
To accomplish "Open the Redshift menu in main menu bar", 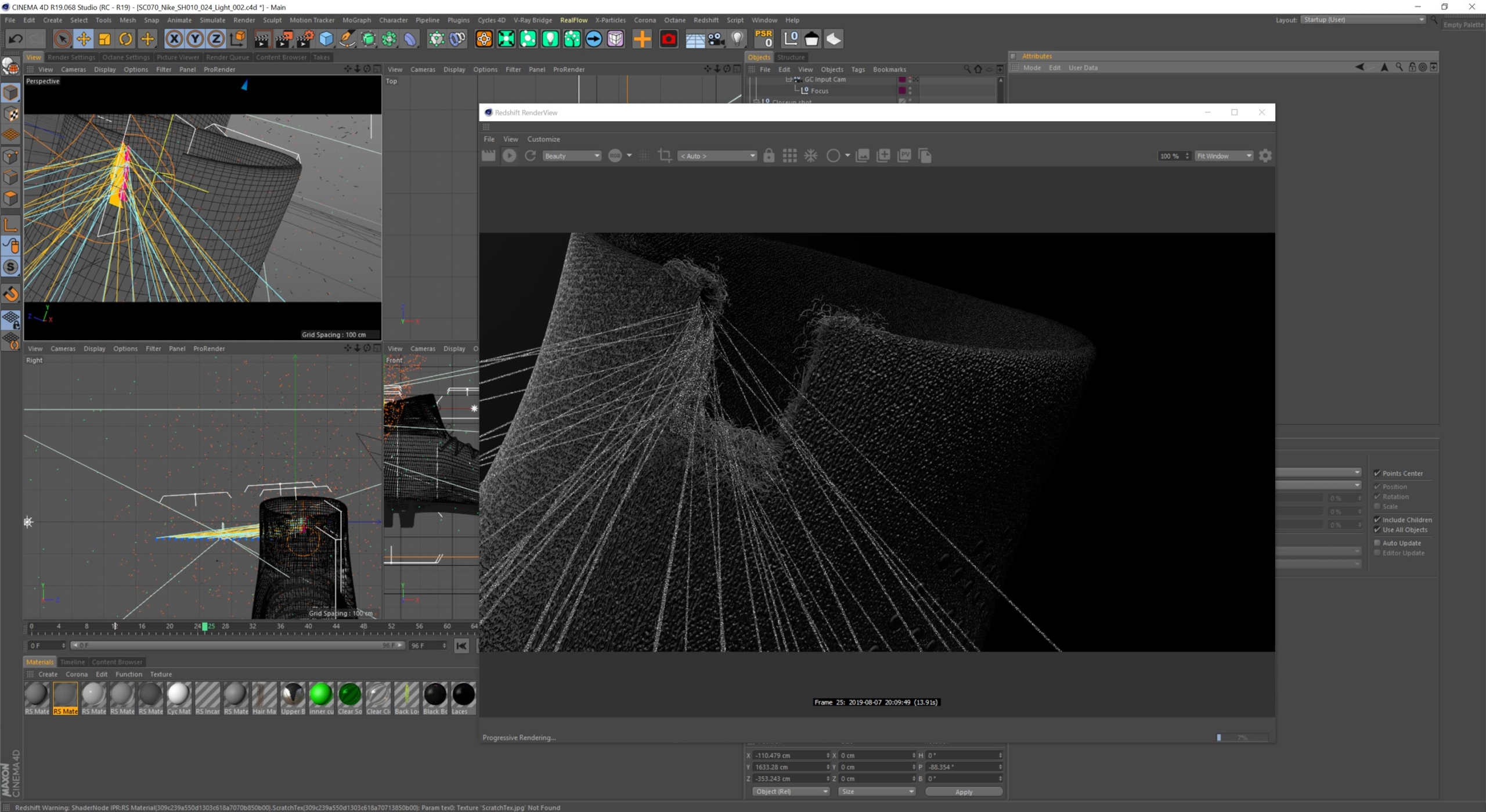I will coord(706,20).
